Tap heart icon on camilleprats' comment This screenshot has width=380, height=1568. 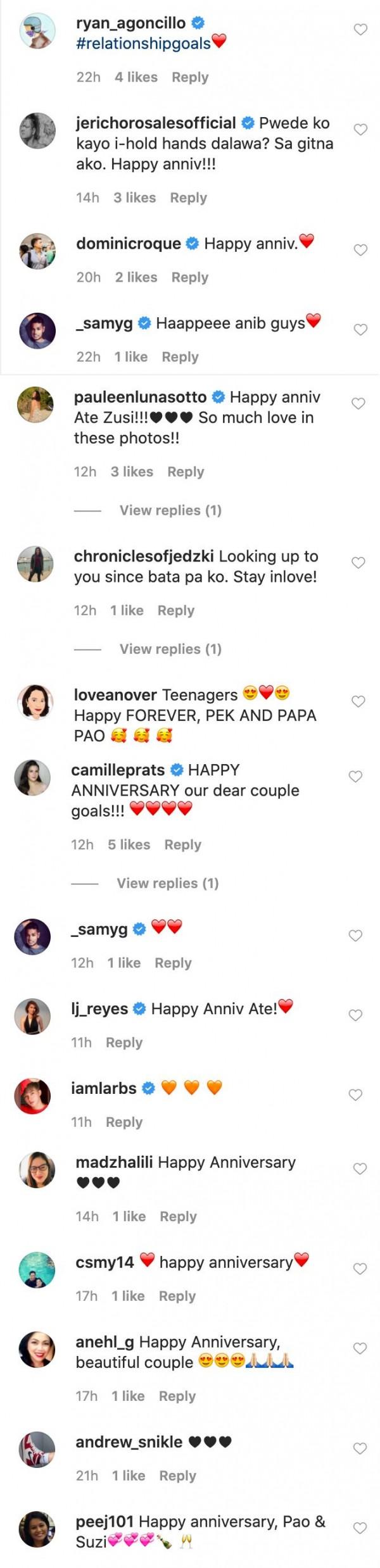tap(356, 777)
